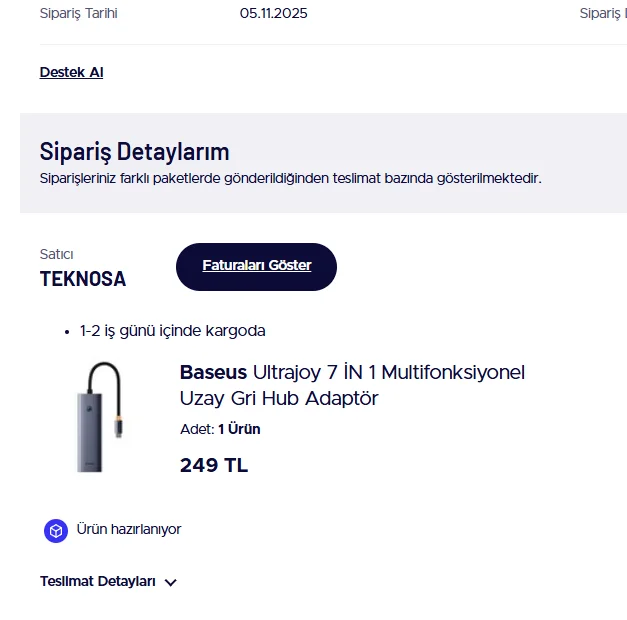The height and width of the screenshot is (620, 627).
Task: Click the Uzay Gri Hub Adaptör title line
Action: pyautogui.click(x=279, y=398)
